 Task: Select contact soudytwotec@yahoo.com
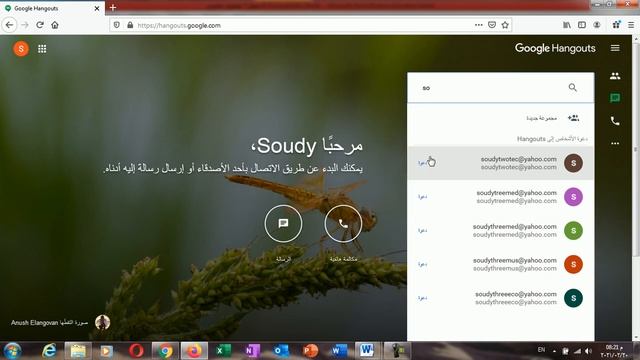pyautogui.click(x=500, y=163)
